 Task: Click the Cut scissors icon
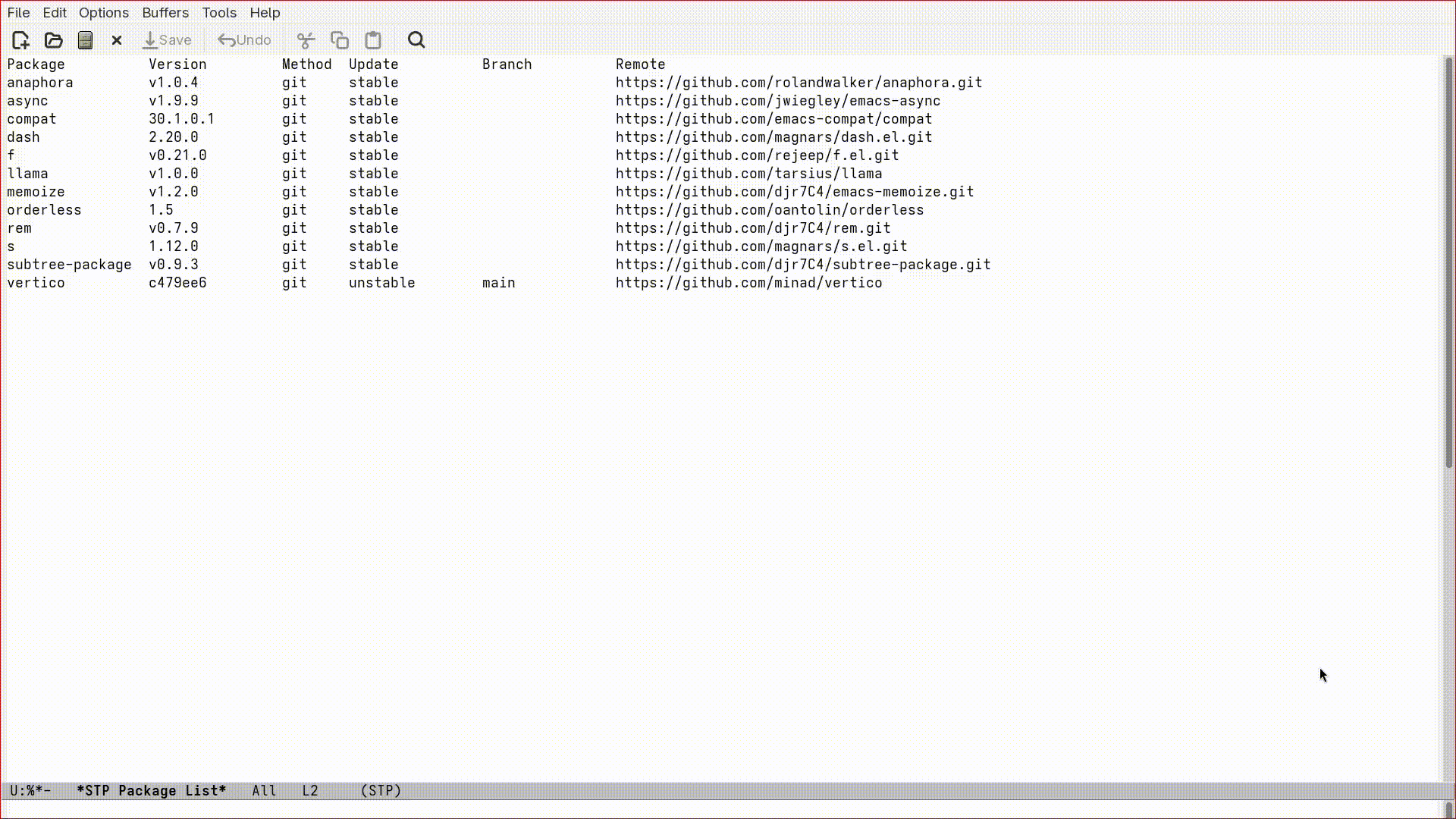coord(306,40)
